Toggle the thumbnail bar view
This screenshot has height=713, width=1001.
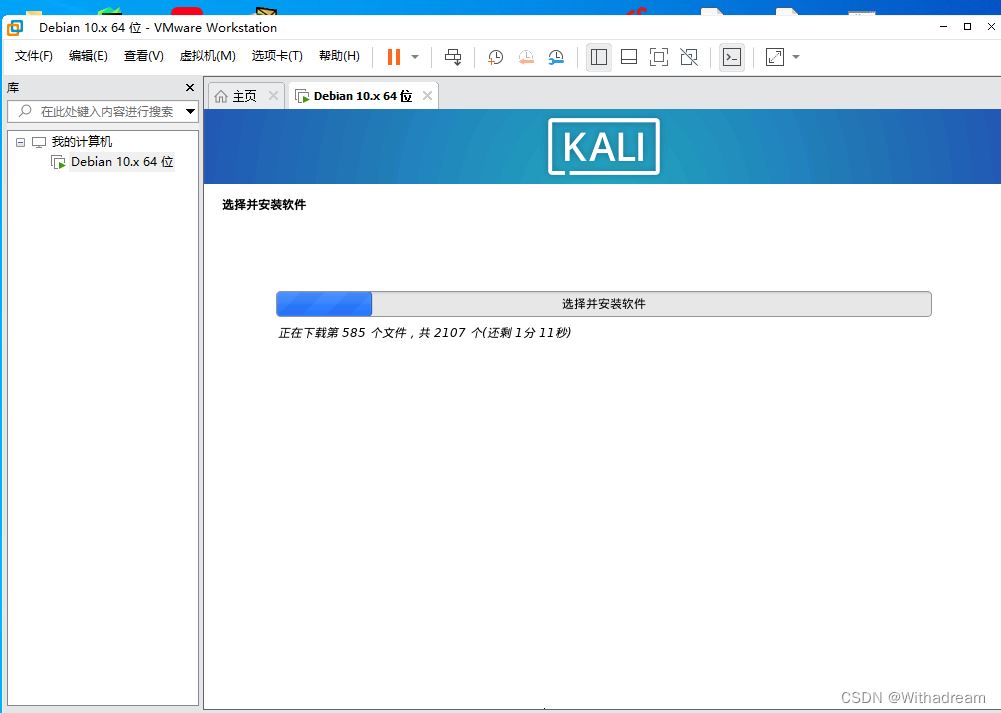coord(629,57)
